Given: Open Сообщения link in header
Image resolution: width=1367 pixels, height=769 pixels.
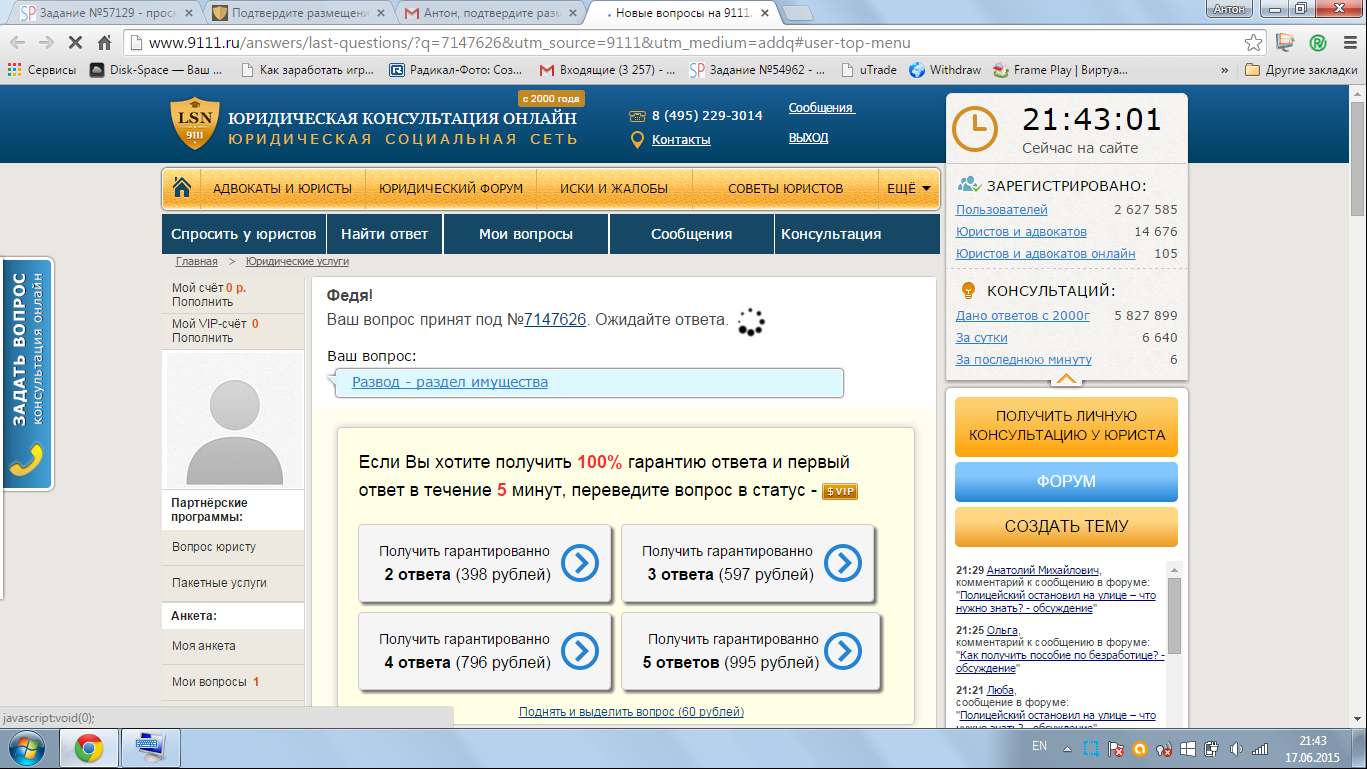Looking at the screenshot, I should (x=821, y=108).
